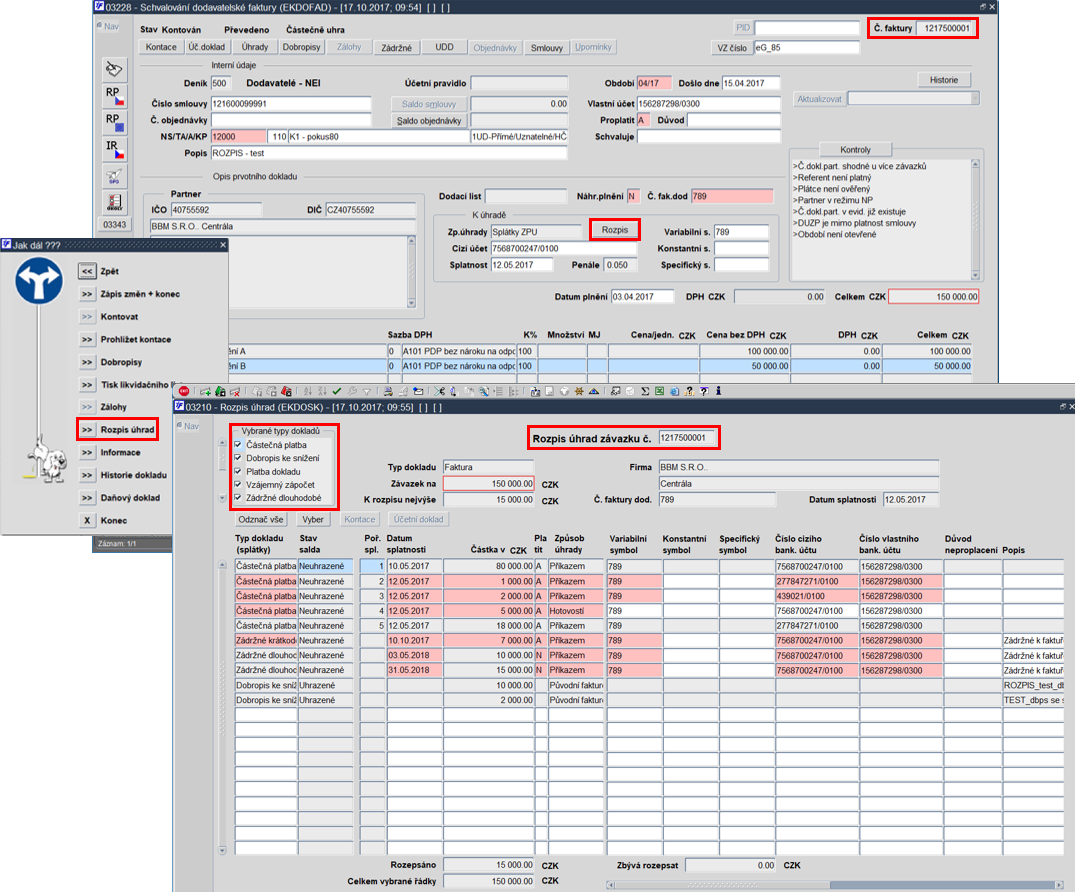
Task: Click the Saldo objednávky button
Action: pyautogui.click(x=428, y=121)
